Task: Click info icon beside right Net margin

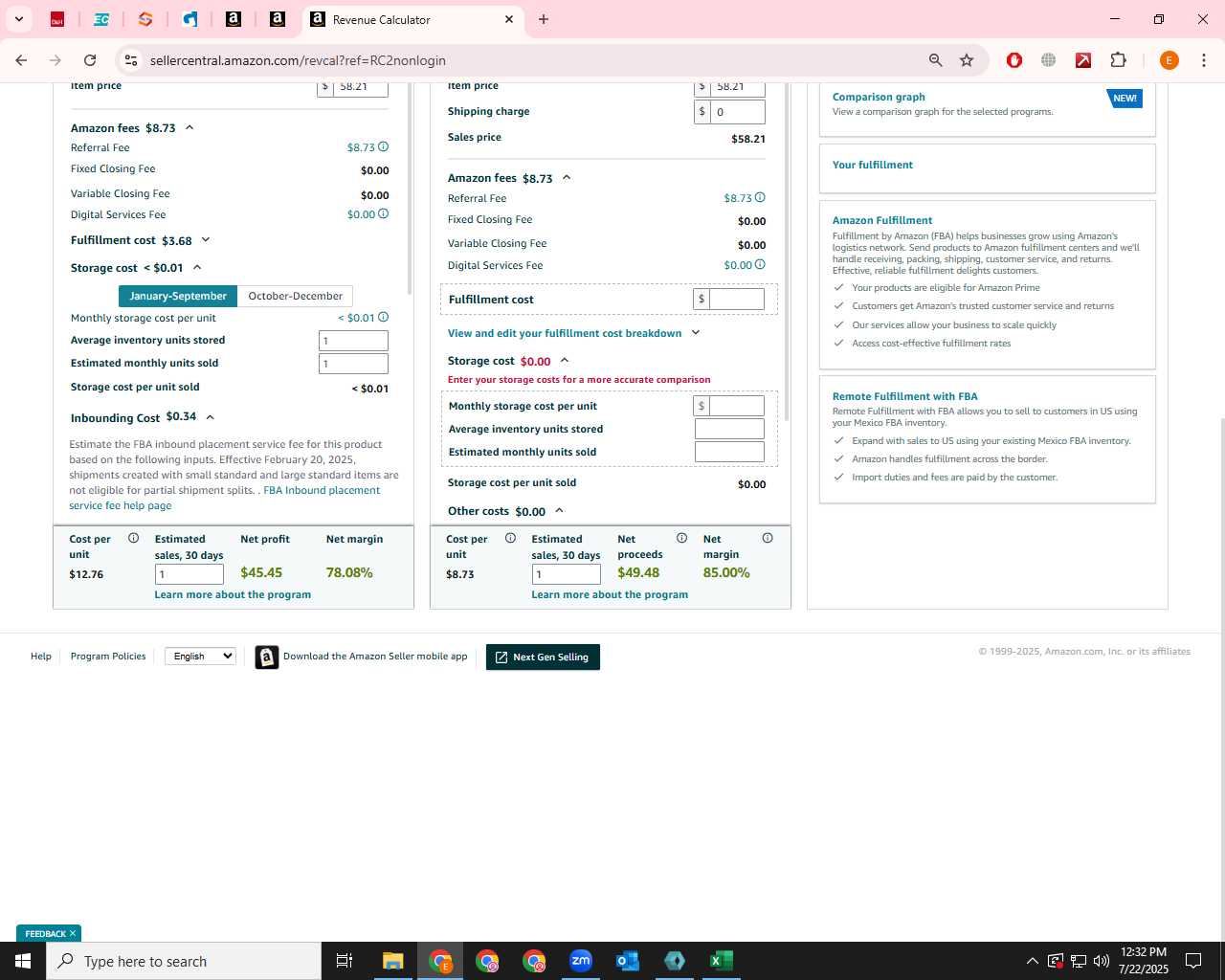Action: click(768, 538)
